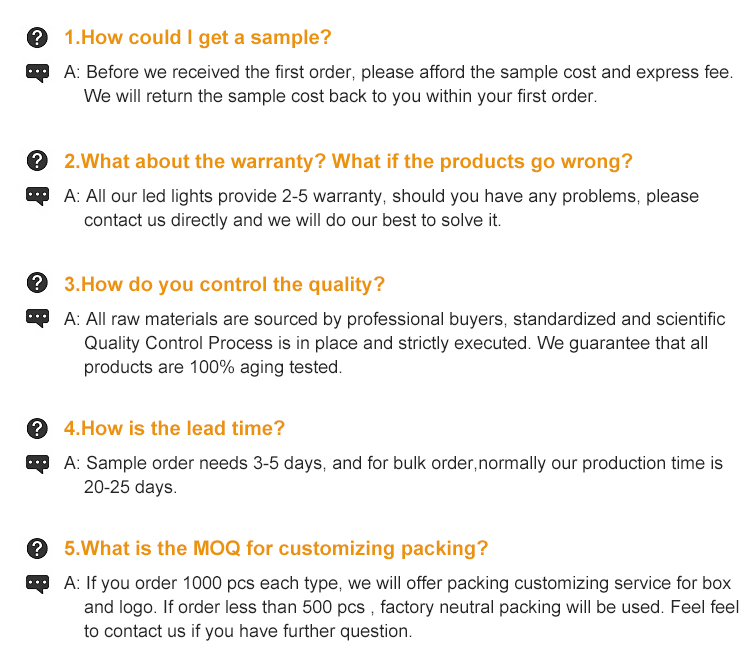
Task: Click the MOQ for customizing packing heading
Action: (276, 548)
